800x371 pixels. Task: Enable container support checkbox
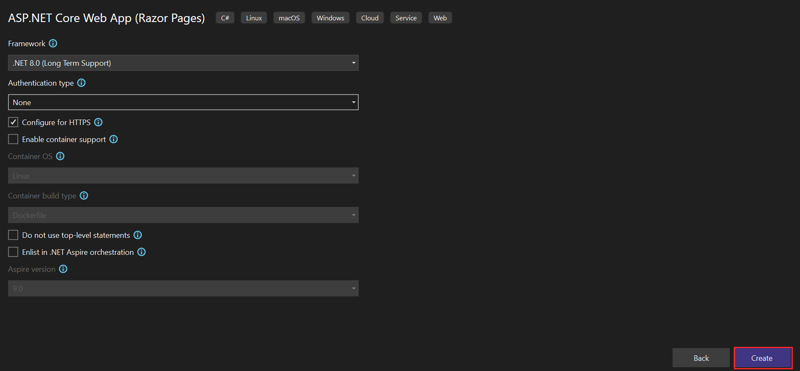coord(13,139)
